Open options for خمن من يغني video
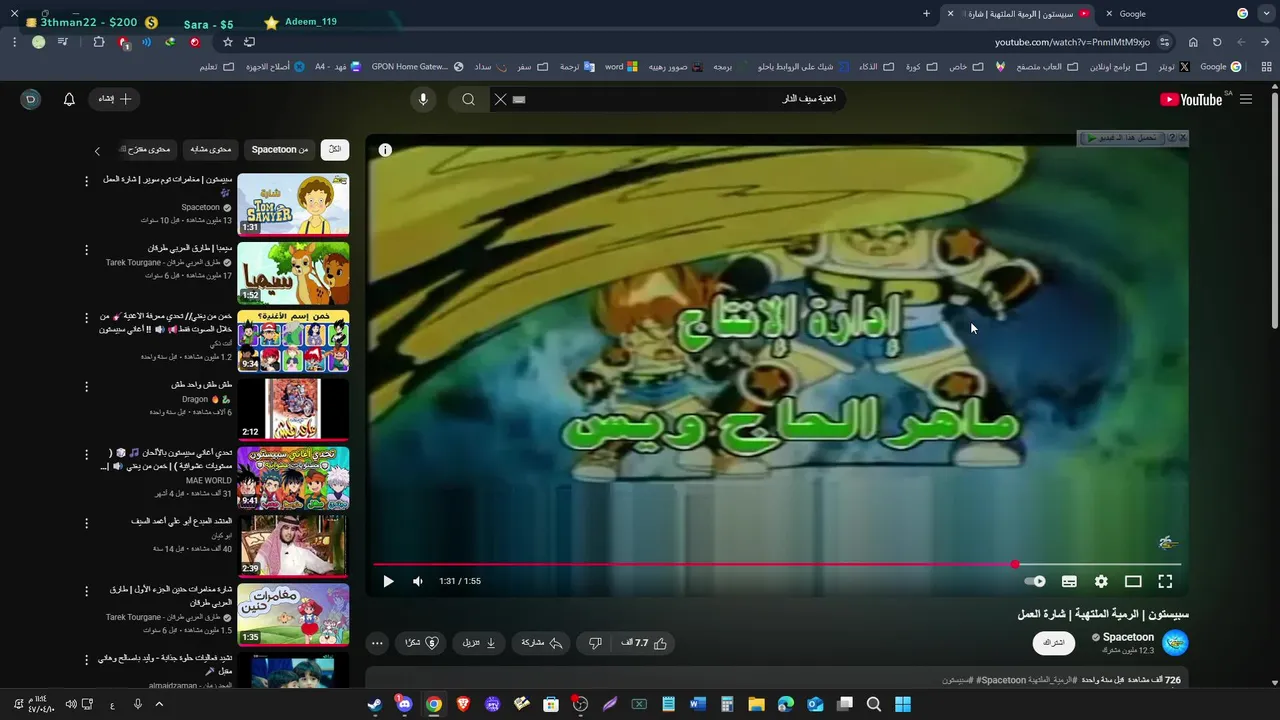1280x720 pixels. (x=86, y=318)
